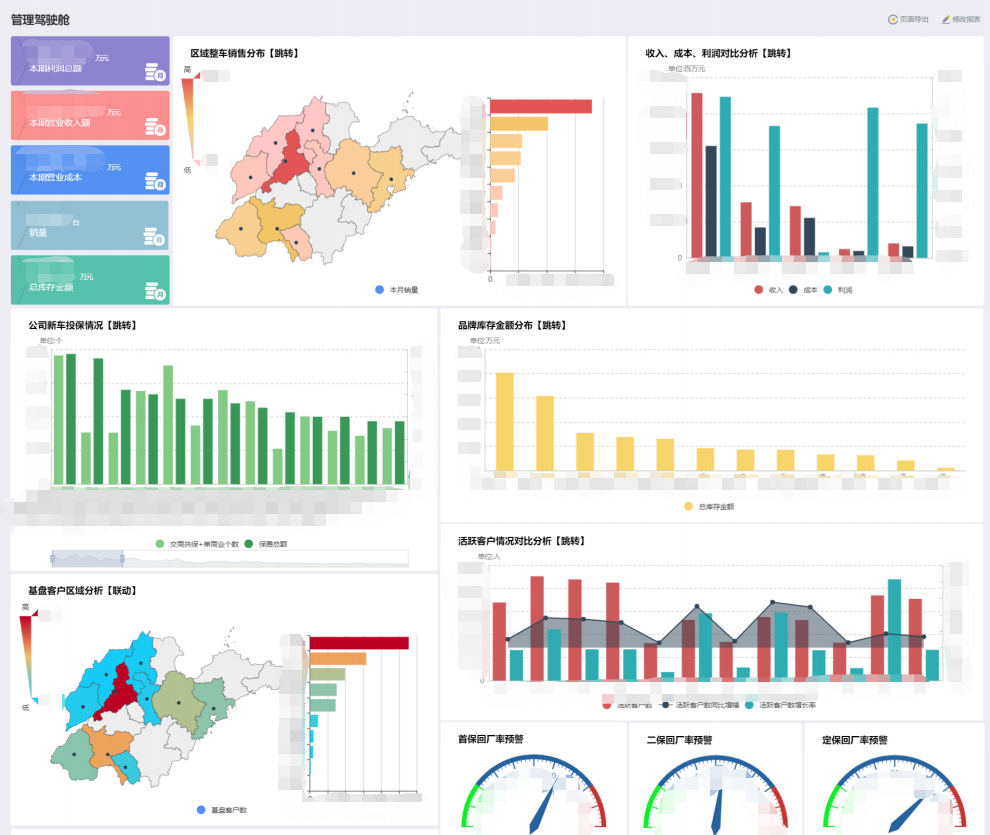Toggle the 总库存金额 legend item
Screen dimensions: 990x835
(709, 506)
